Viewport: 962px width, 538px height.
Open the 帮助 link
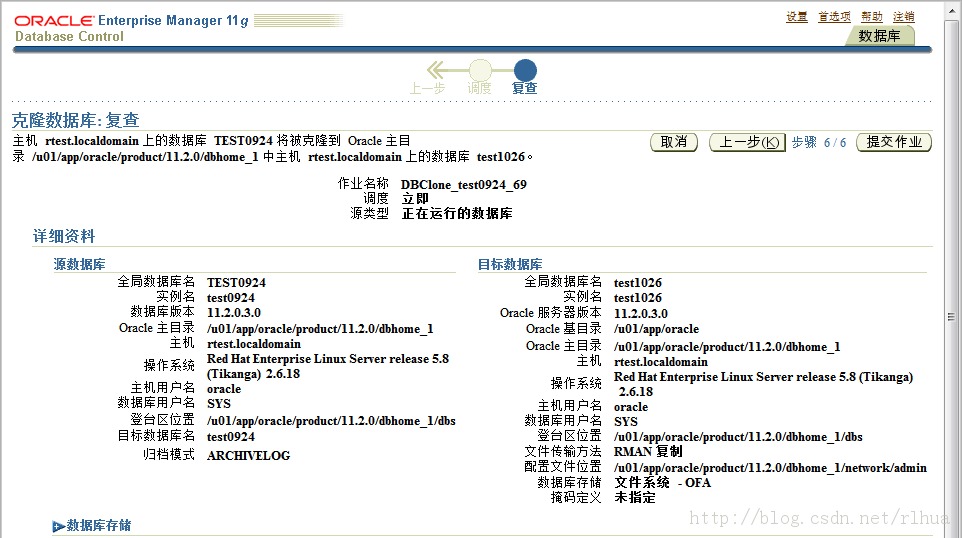tap(872, 17)
